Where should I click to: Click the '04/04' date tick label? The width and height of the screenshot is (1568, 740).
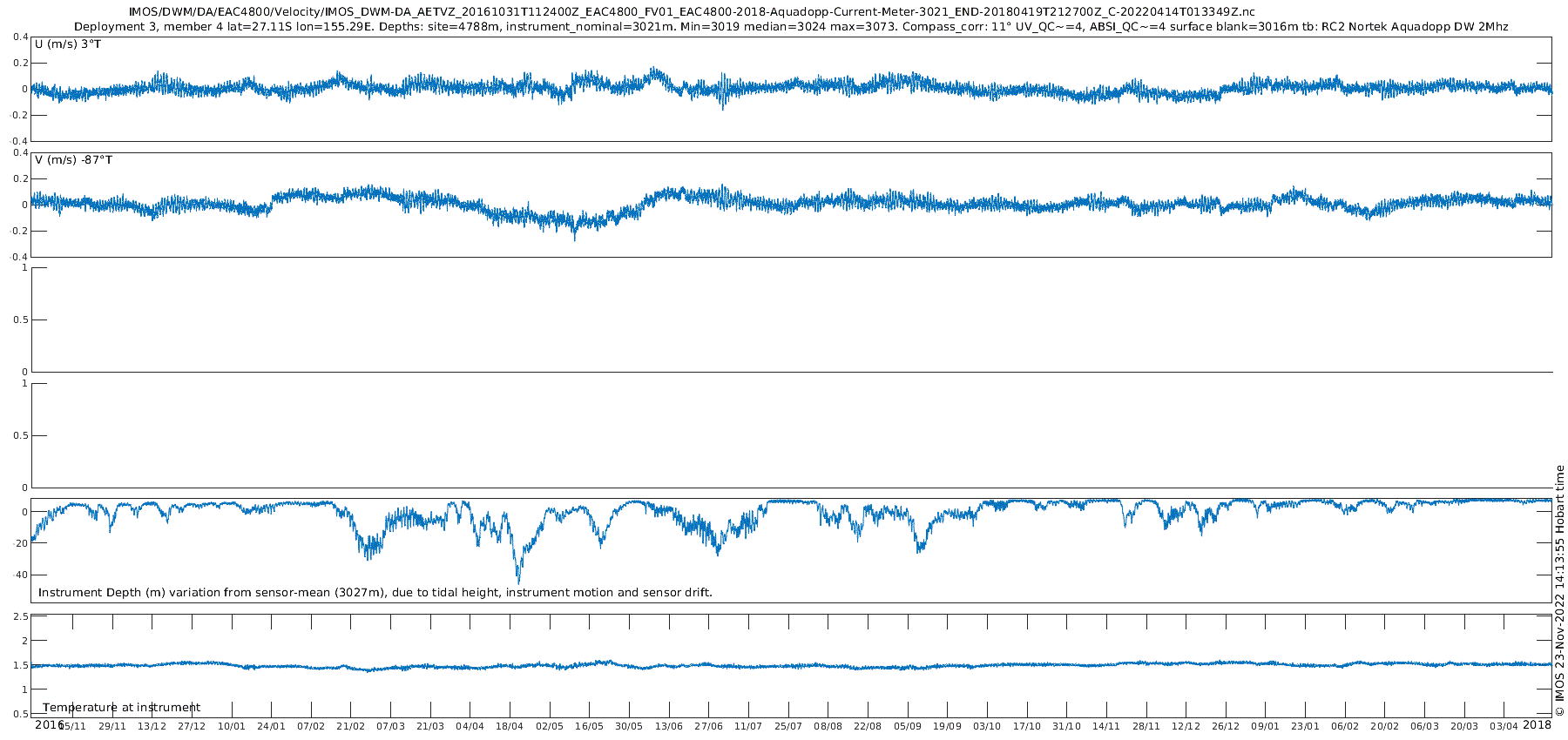click(x=470, y=726)
